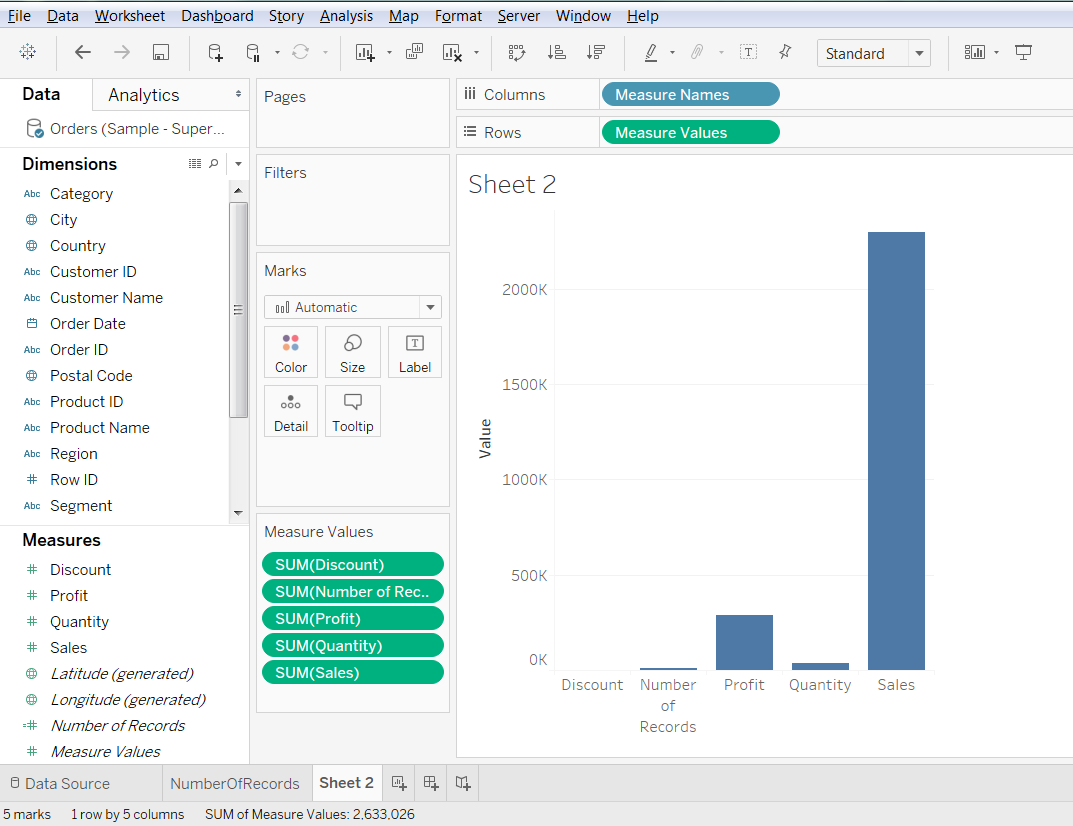Click the sort ascending toolbar icon

(x=557, y=53)
